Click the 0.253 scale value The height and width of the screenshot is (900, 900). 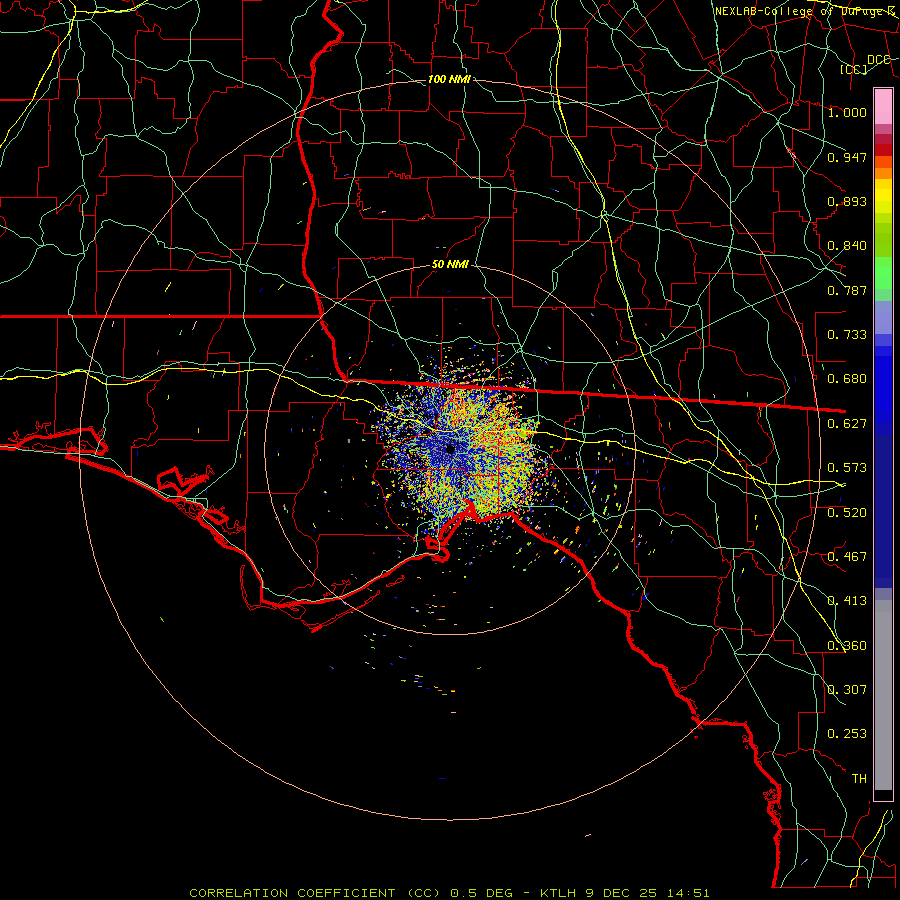[847, 734]
